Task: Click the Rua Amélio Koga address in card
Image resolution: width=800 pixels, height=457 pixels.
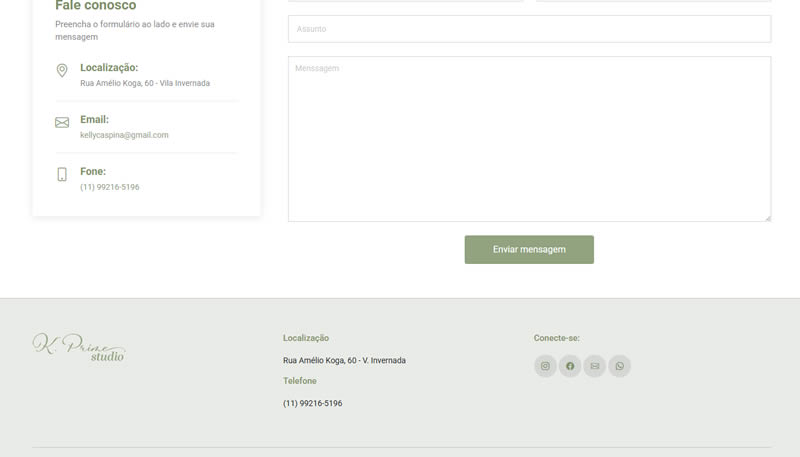Action: tap(145, 83)
